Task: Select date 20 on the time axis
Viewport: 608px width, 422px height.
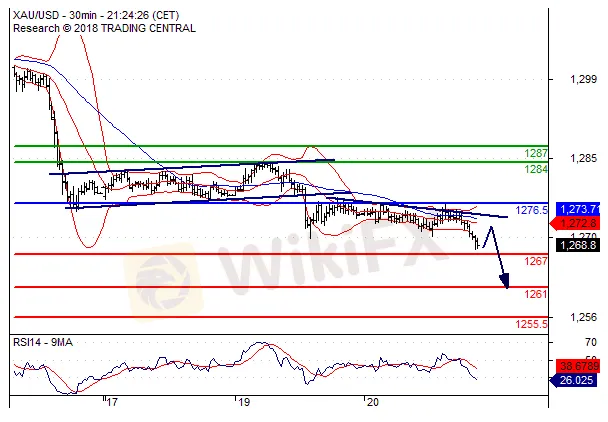Action: coord(372,402)
